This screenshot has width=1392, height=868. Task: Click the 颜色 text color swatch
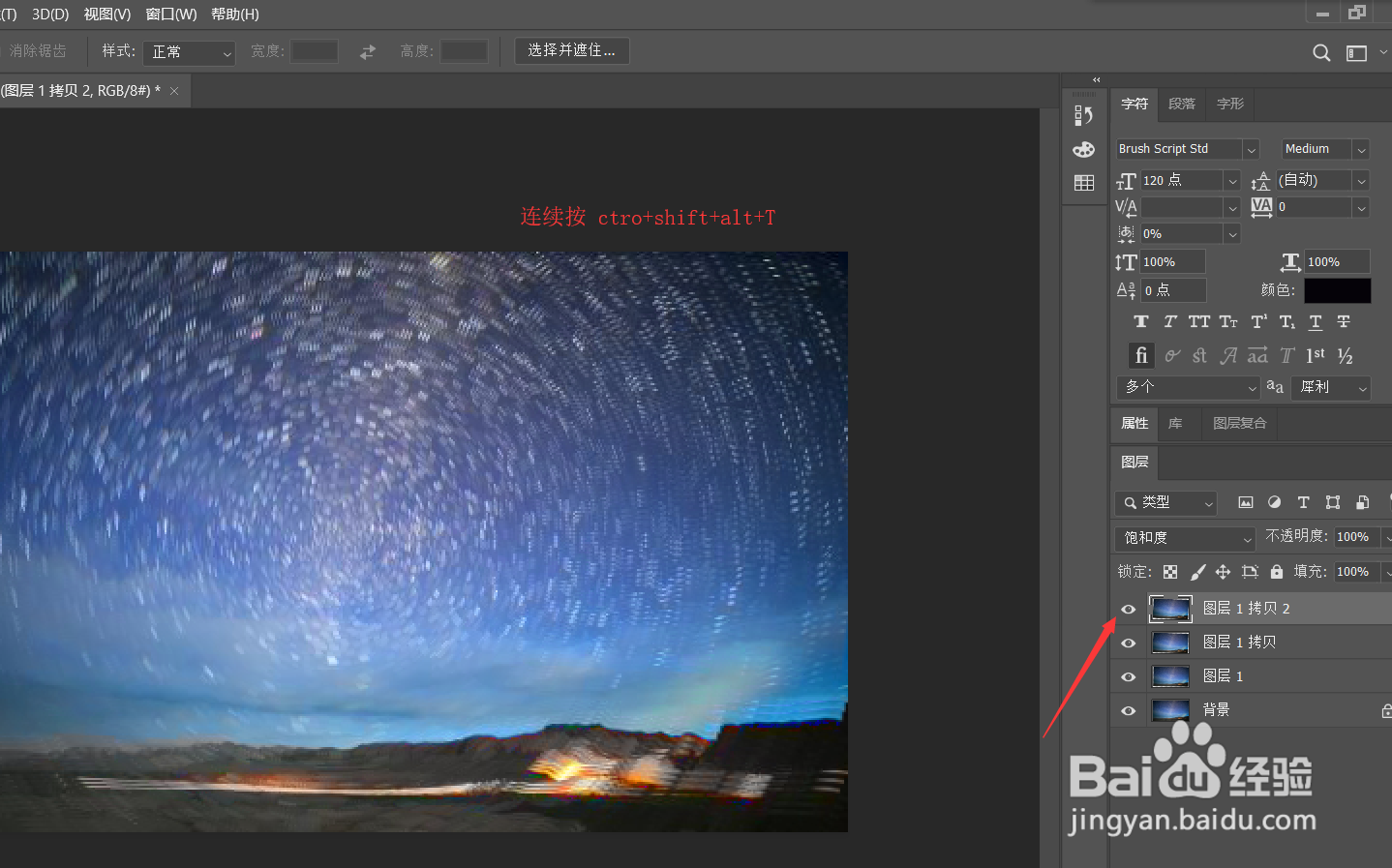(x=1338, y=290)
